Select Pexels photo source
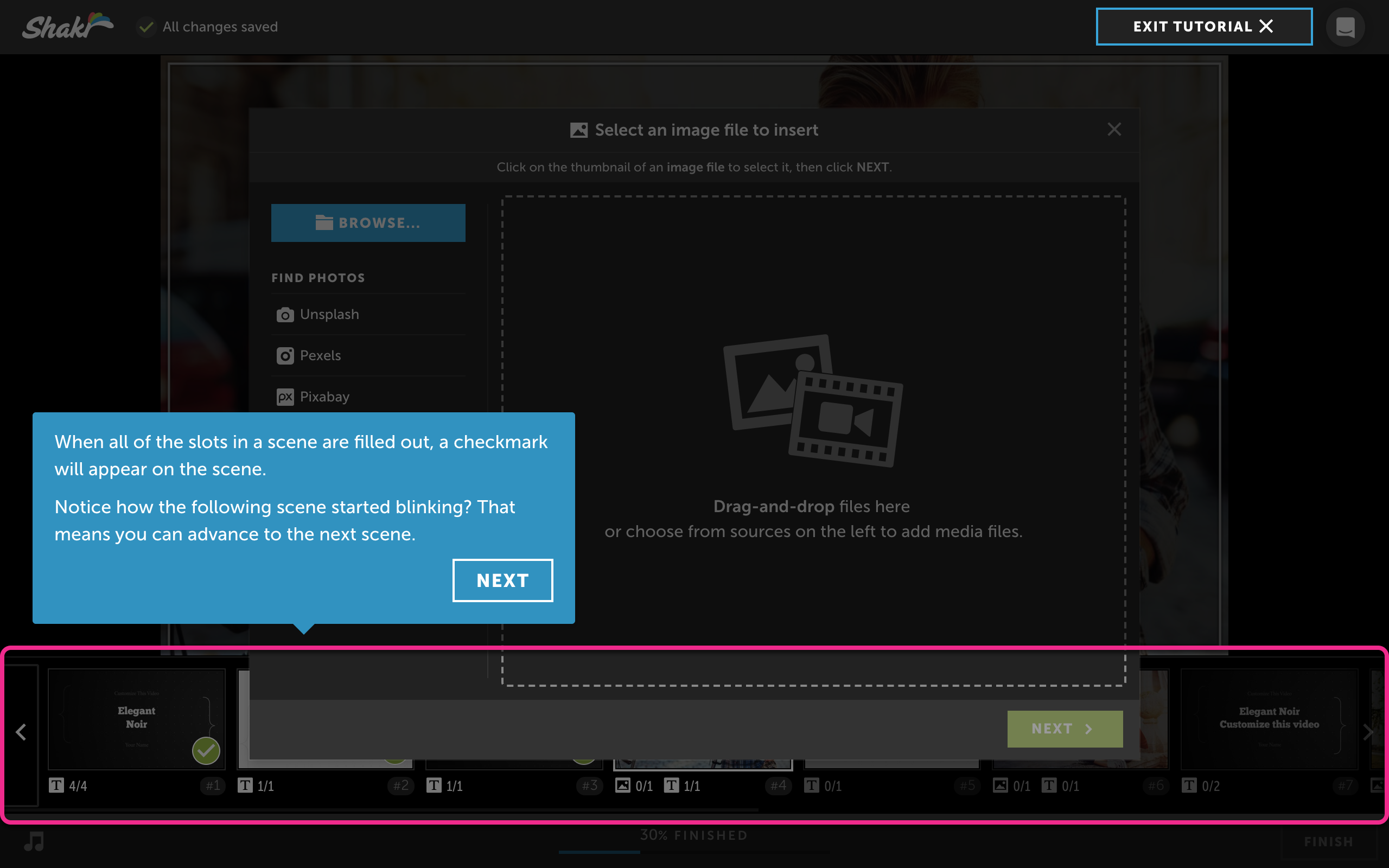This screenshot has height=868, width=1389. click(x=368, y=356)
